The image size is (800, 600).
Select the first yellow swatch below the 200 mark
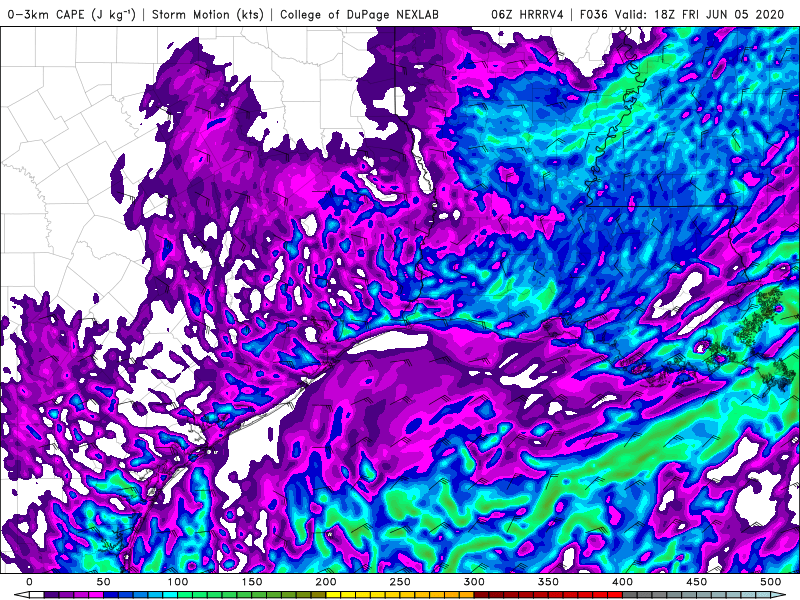[333, 595]
